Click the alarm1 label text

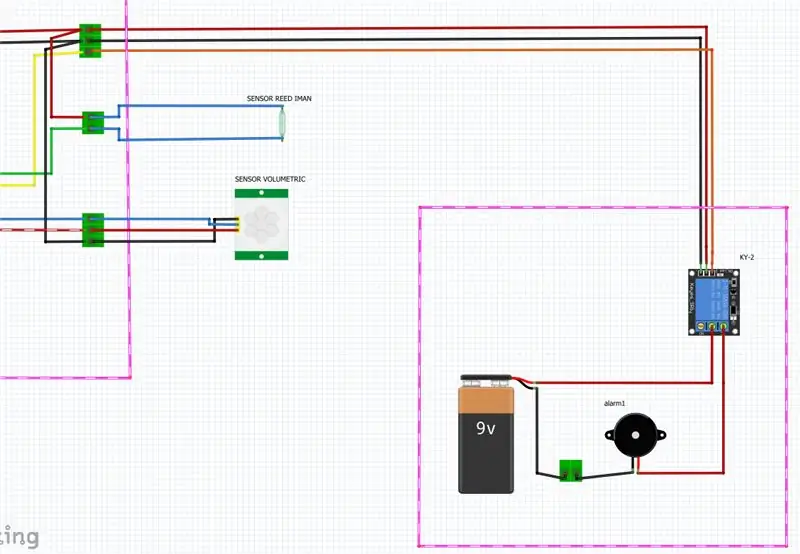pyautogui.click(x=615, y=404)
